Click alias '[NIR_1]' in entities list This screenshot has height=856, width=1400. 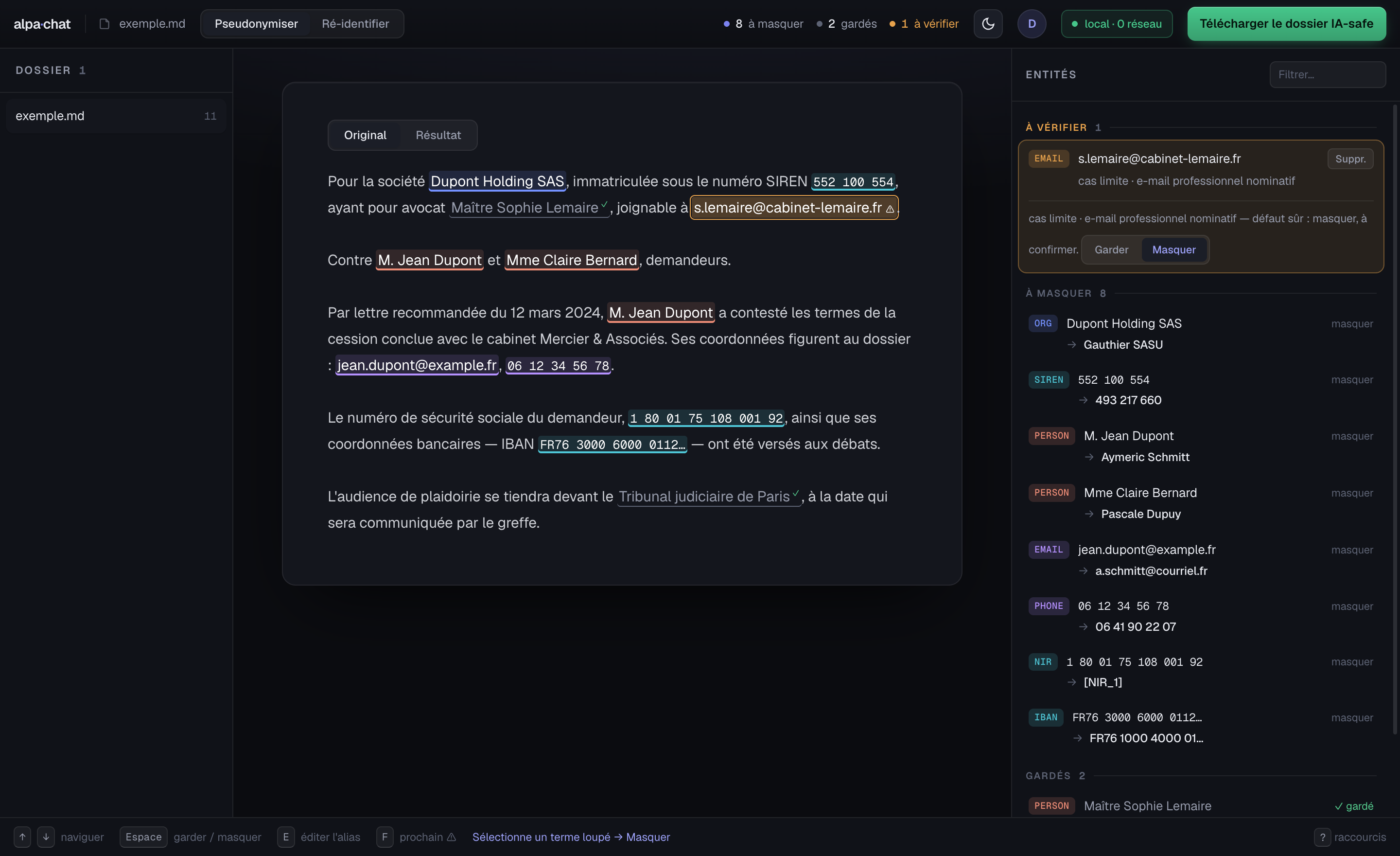(x=1102, y=682)
